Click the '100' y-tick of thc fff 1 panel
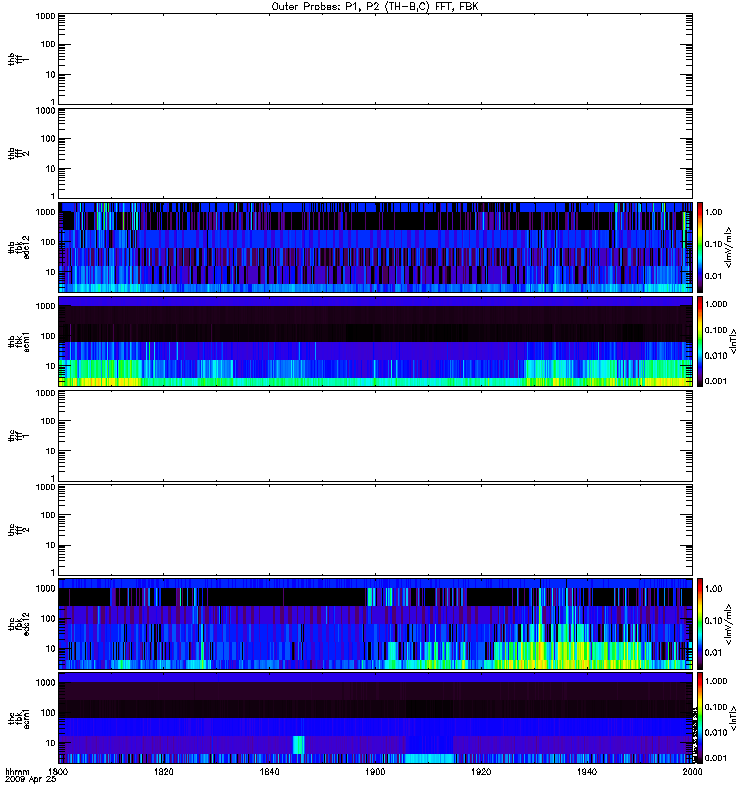The width and height of the screenshot is (750, 800). [48, 421]
